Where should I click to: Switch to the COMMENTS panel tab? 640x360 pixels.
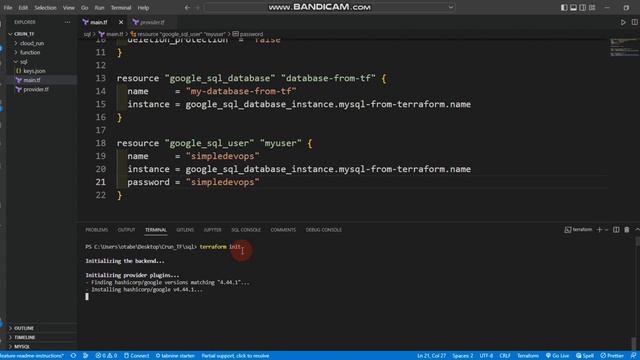pyautogui.click(x=283, y=230)
